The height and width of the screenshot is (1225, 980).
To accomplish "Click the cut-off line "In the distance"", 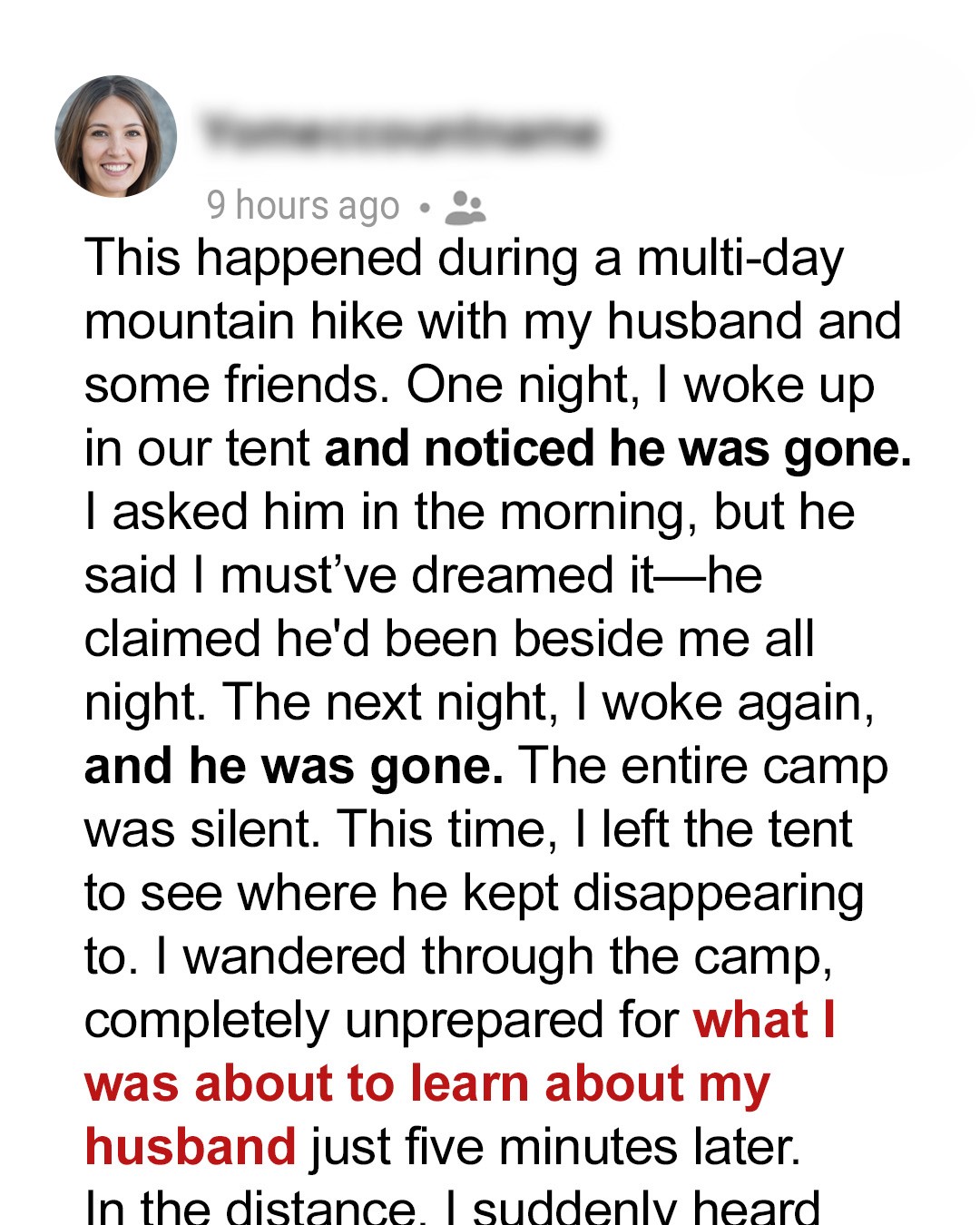I will [452, 1209].
